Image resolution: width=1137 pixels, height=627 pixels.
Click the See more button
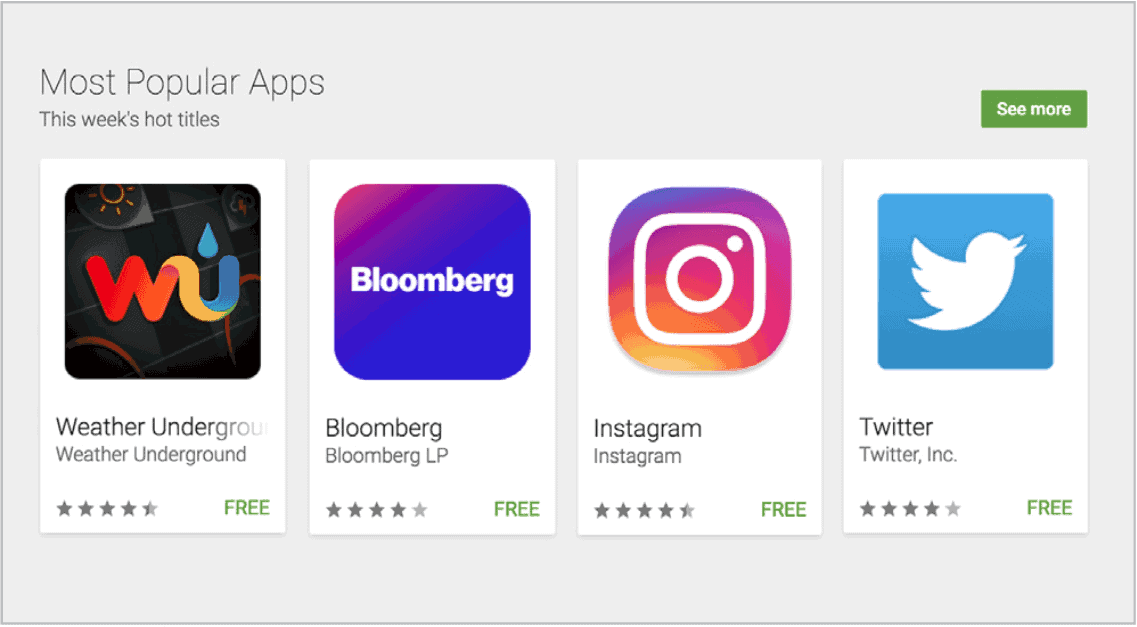pyautogui.click(x=1034, y=109)
